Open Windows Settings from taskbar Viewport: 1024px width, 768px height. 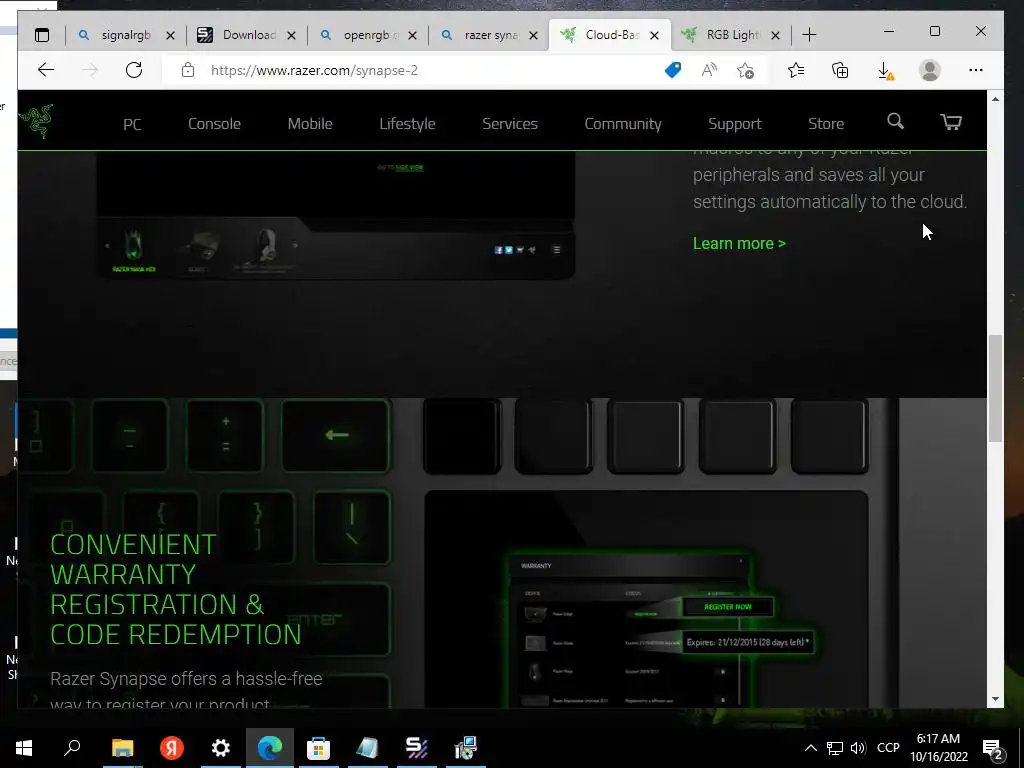[221, 748]
